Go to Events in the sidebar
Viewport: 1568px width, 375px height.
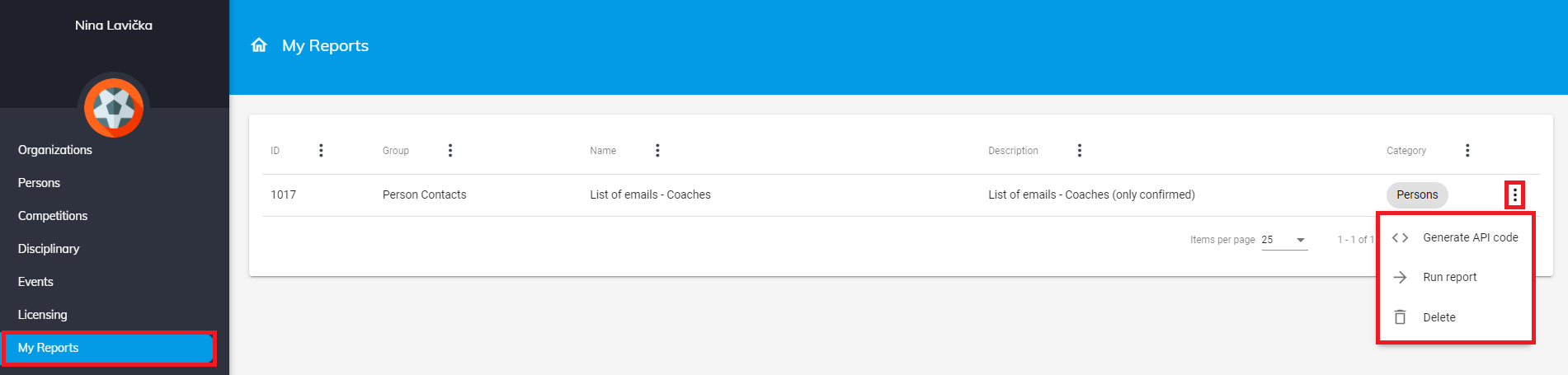[35, 282]
